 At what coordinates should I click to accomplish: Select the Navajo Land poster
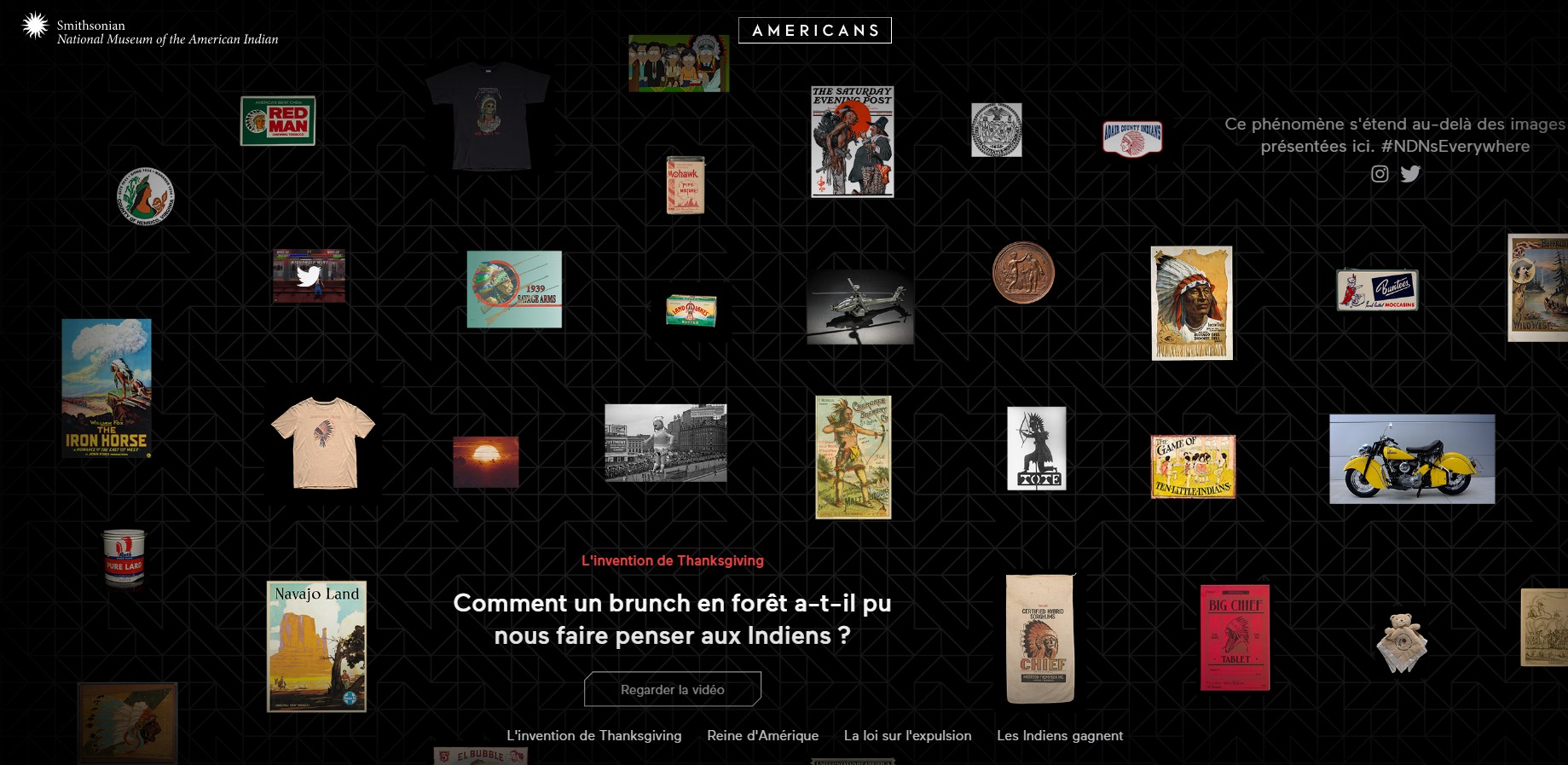(x=317, y=646)
